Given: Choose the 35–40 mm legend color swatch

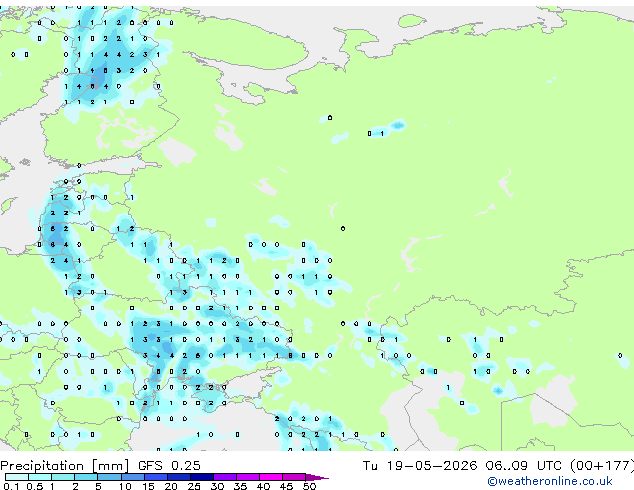Looking at the screenshot, I should [x=248, y=477].
